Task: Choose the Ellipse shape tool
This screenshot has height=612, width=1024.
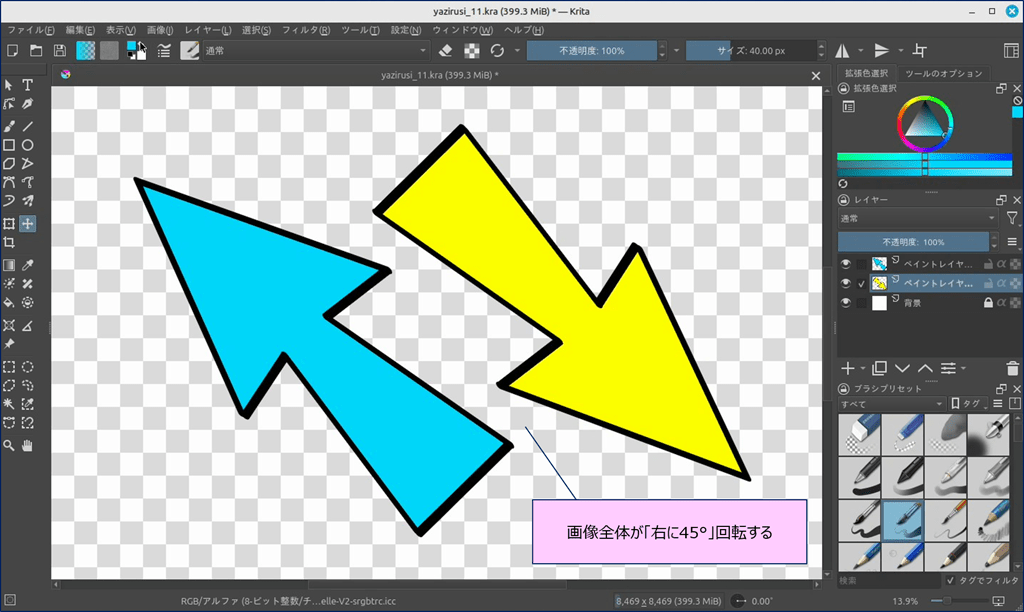Action: click(28, 145)
